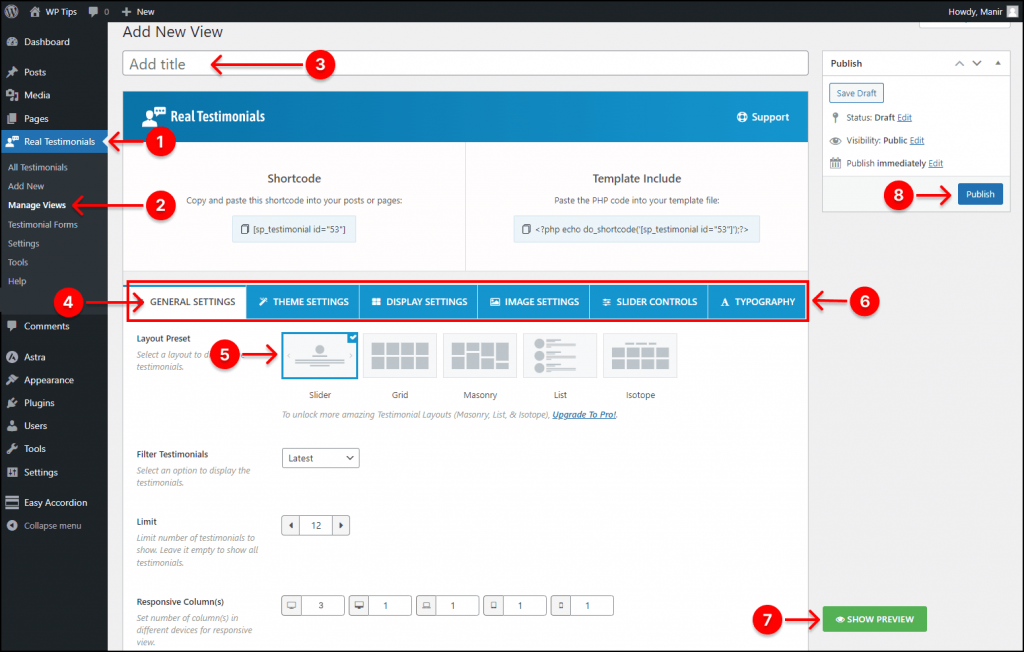Switch to General Settings tab
Image resolution: width=1024 pixels, height=652 pixels.
click(x=187, y=302)
